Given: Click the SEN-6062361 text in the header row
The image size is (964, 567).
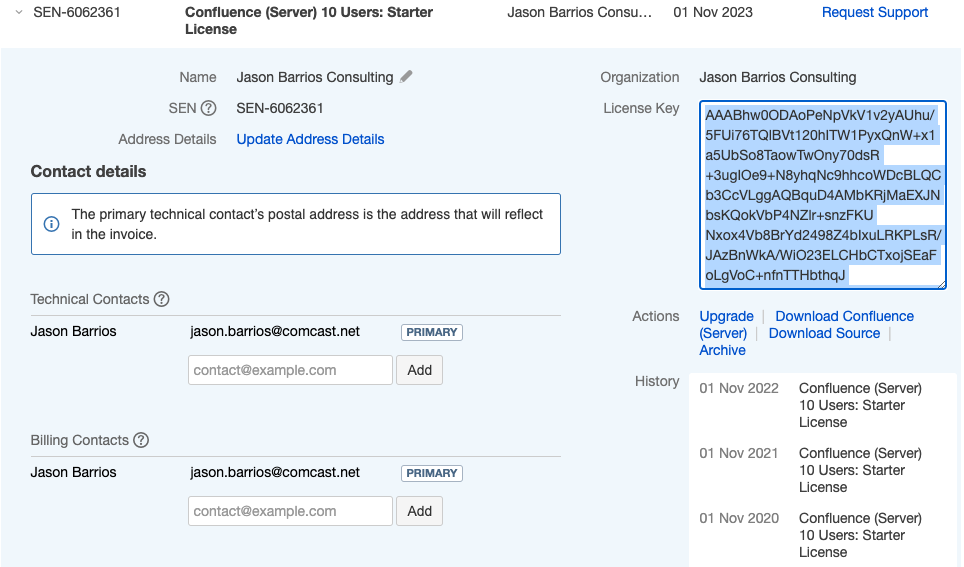Looking at the screenshot, I should 77,12.
